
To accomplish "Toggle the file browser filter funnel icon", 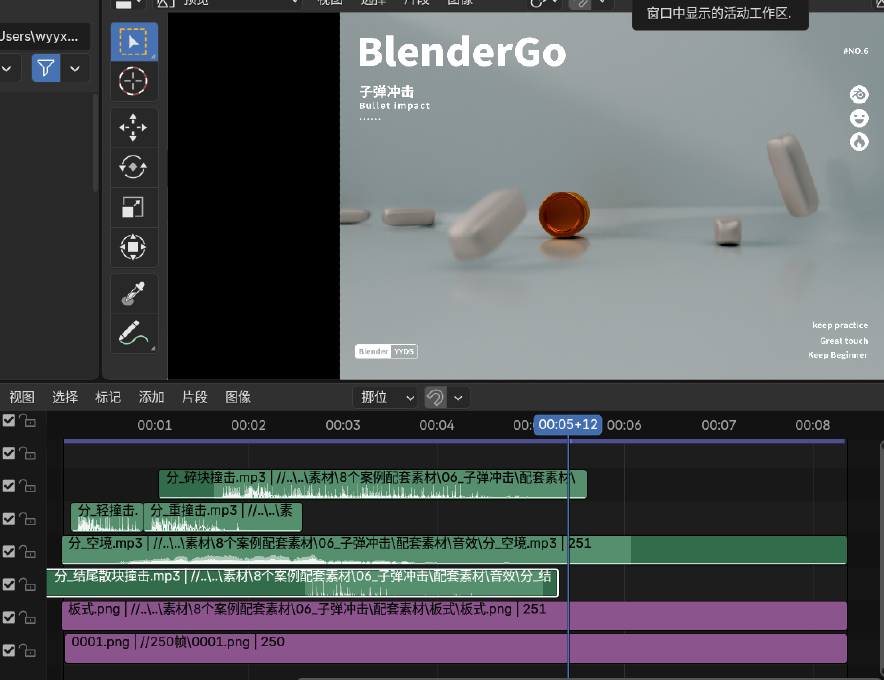I will [46, 68].
